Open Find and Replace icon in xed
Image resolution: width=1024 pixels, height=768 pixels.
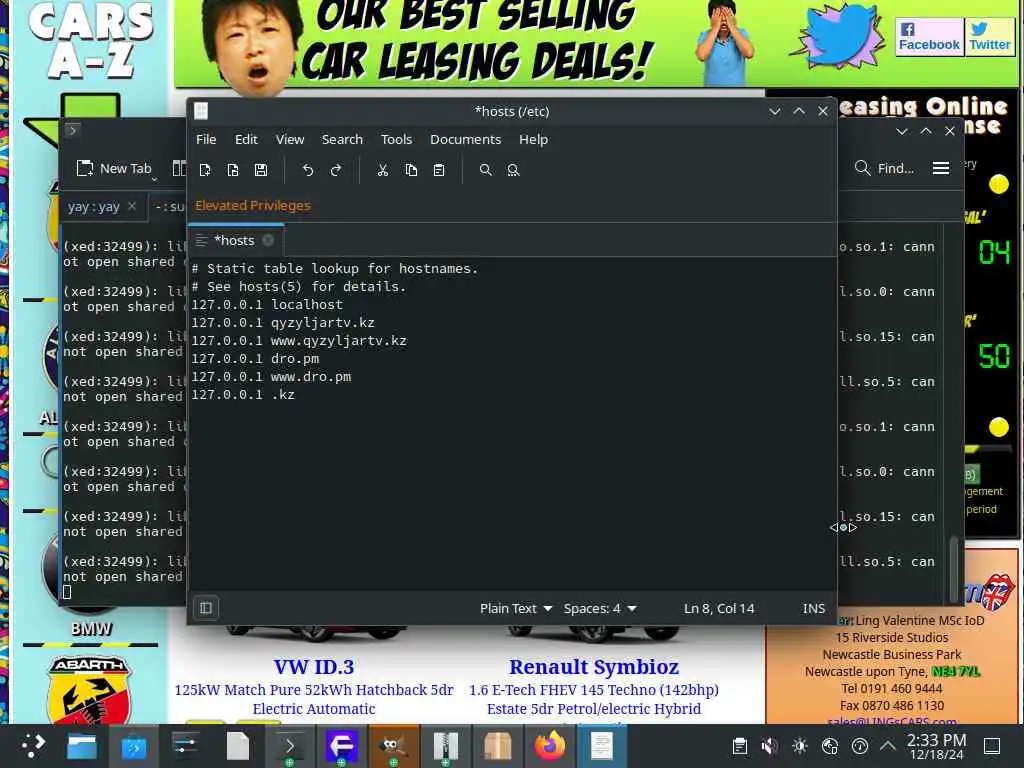pos(513,170)
